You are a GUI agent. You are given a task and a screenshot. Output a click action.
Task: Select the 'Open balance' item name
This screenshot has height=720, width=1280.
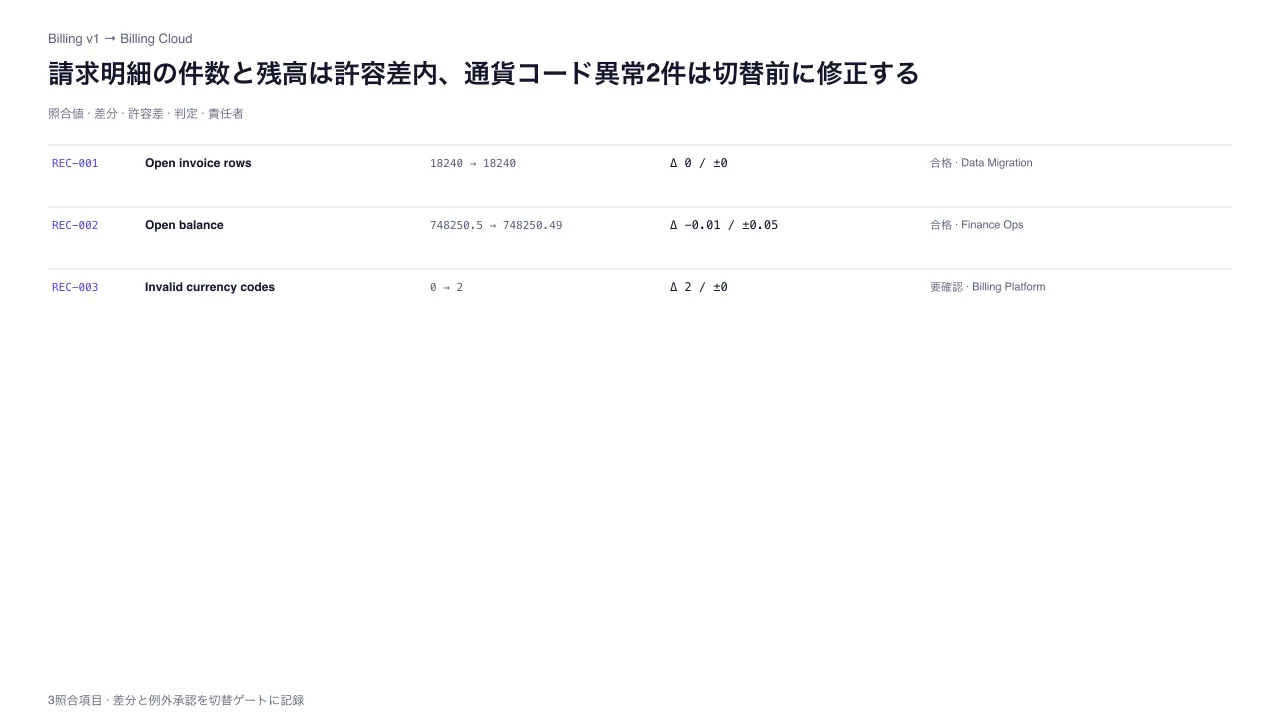(184, 225)
